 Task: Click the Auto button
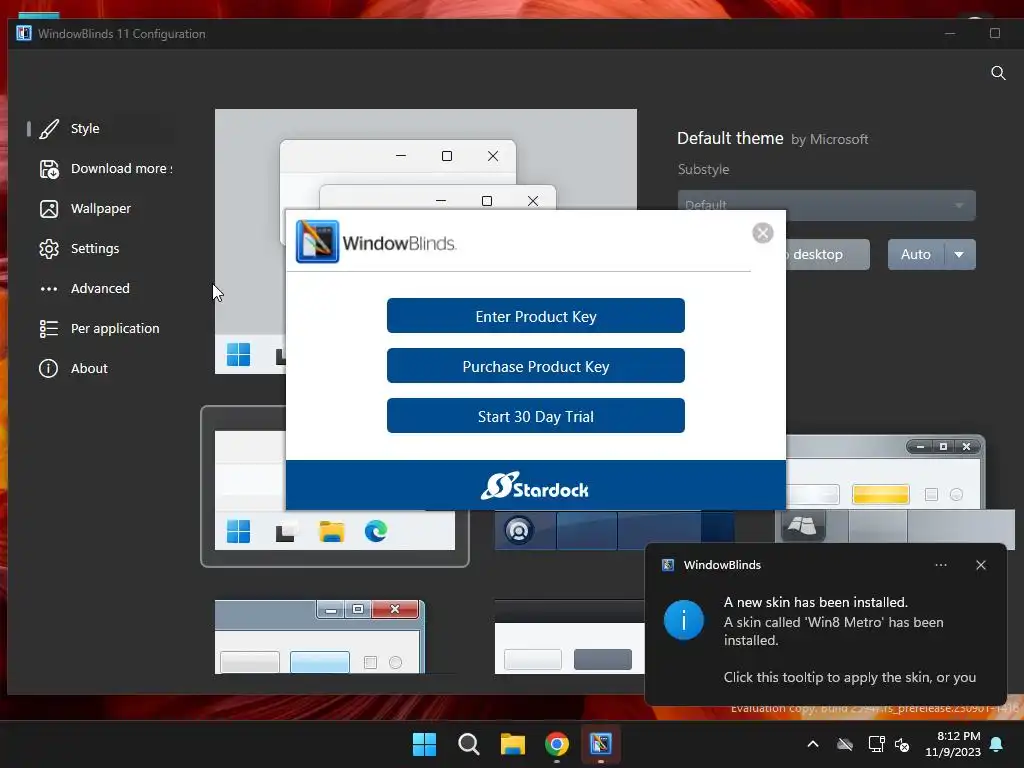(916, 255)
